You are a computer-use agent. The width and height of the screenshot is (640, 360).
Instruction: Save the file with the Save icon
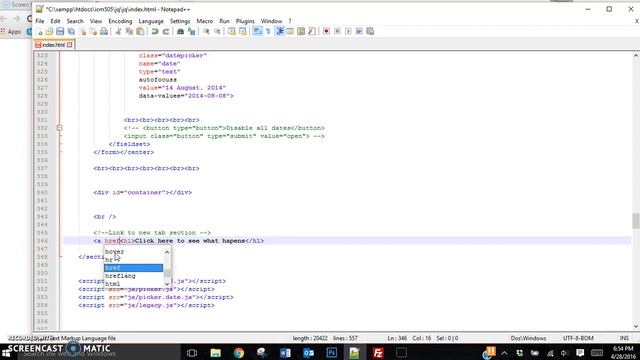click(x=60, y=31)
